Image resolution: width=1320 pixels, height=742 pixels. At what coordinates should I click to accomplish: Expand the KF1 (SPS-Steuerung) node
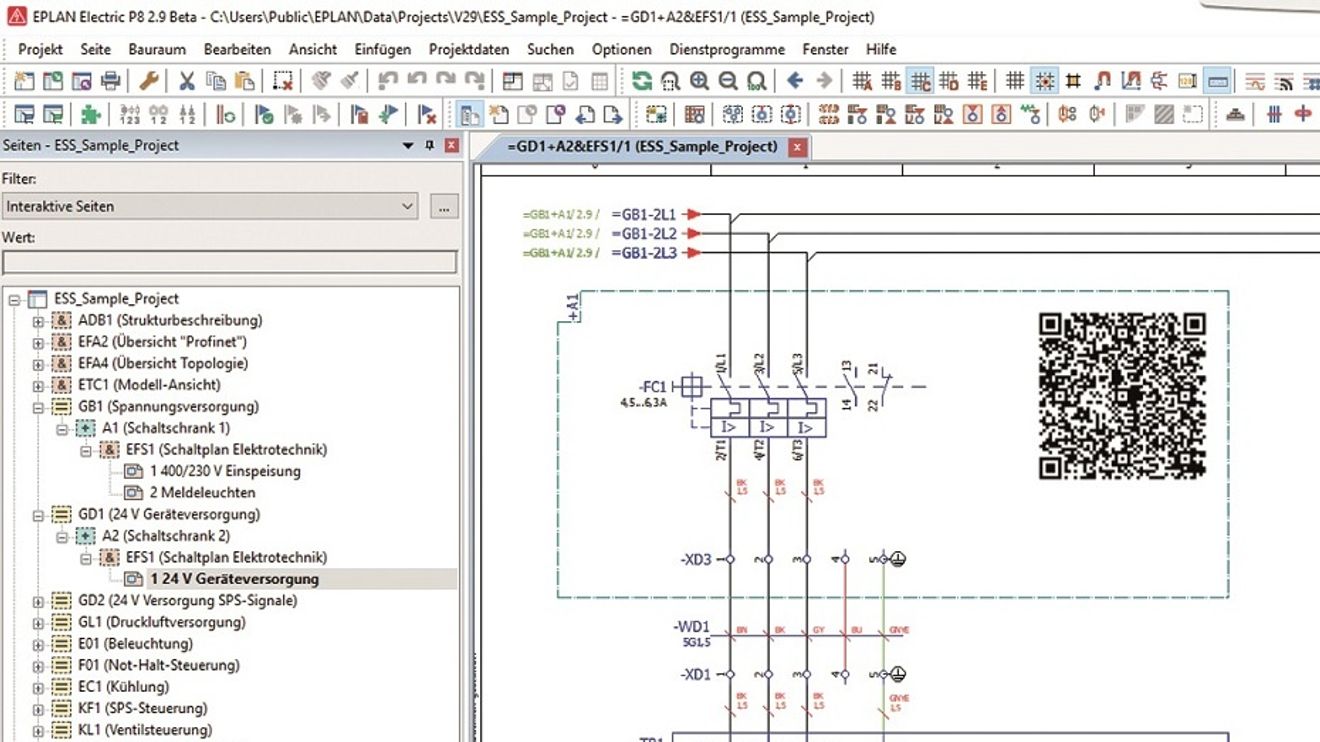[38, 709]
